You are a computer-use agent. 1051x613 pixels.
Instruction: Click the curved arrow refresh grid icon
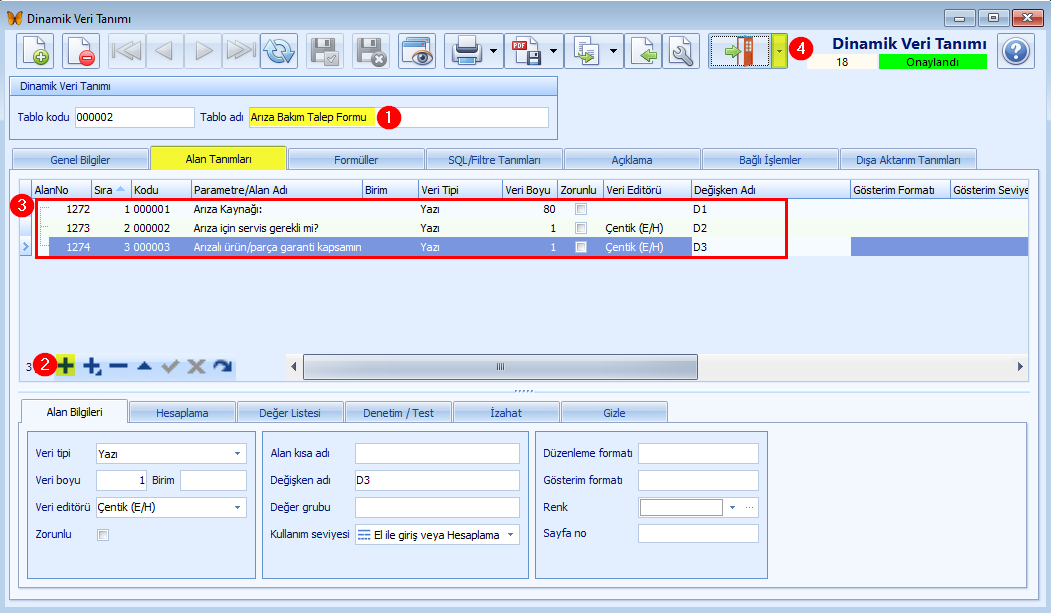223,366
